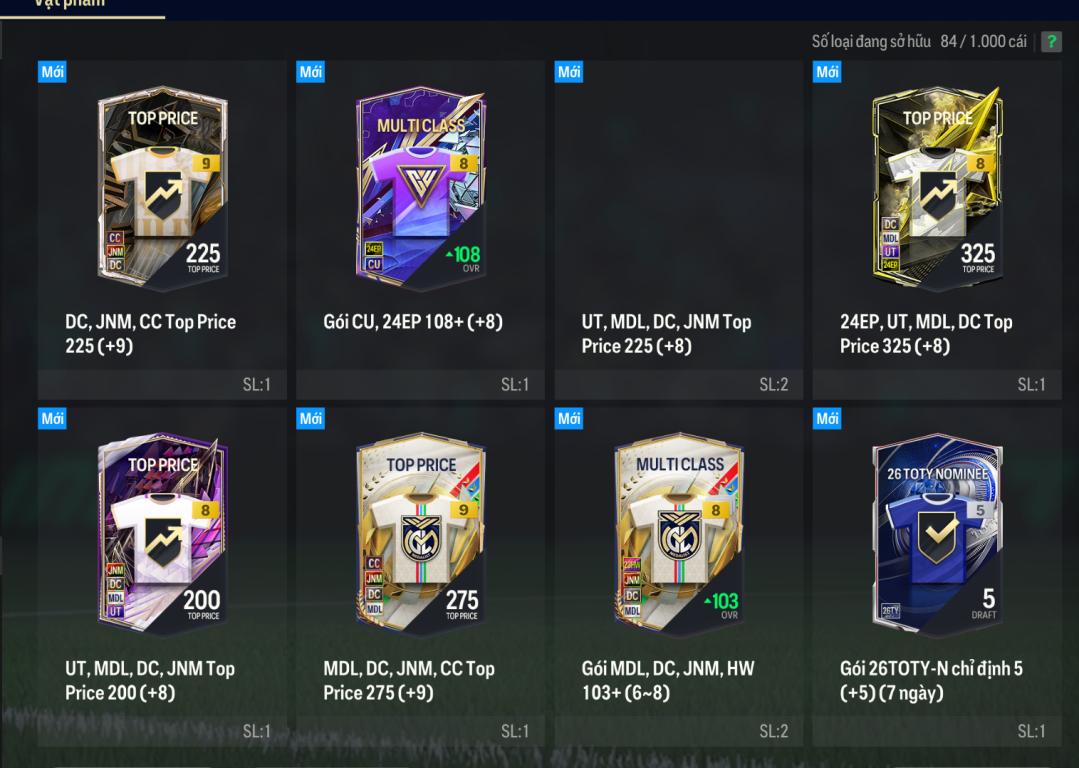The height and width of the screenshot is (768, 1079).
Task: Open the green question mark help icon
Action: point(1051,41)
